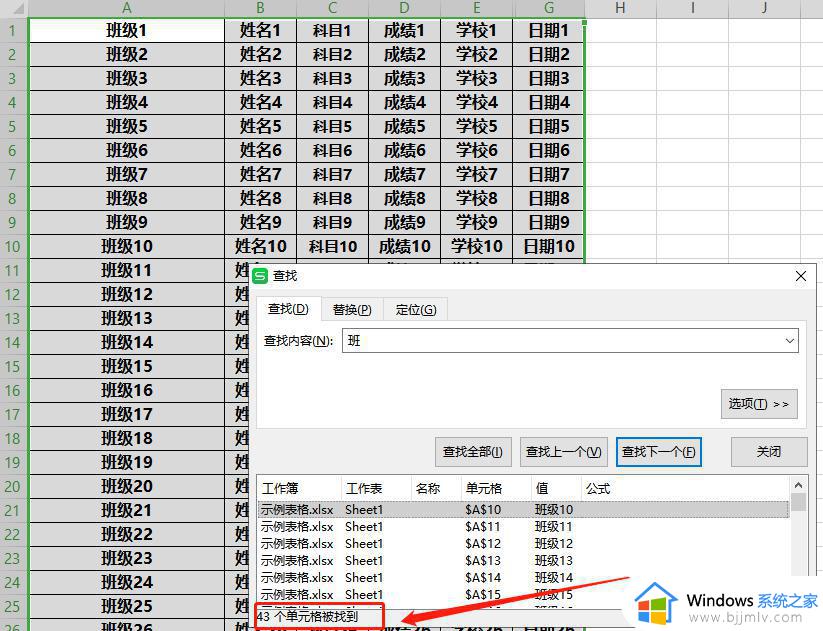Click cell containing 姓名2
The width and height of the screenshot is (823, 631).
(260, 55)
